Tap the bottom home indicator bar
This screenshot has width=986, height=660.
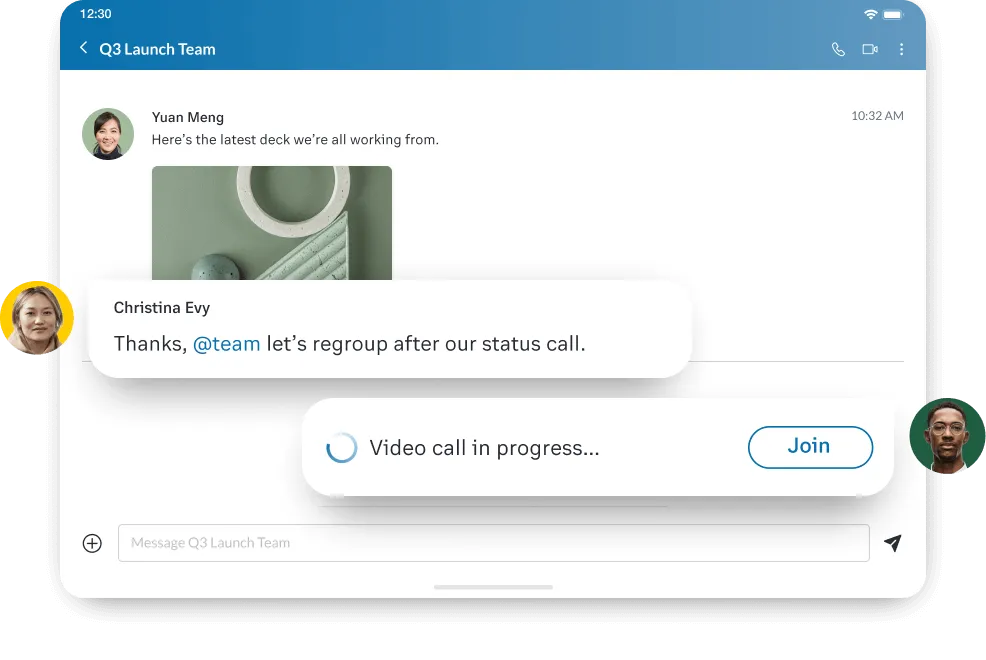(x=493, y=587)
